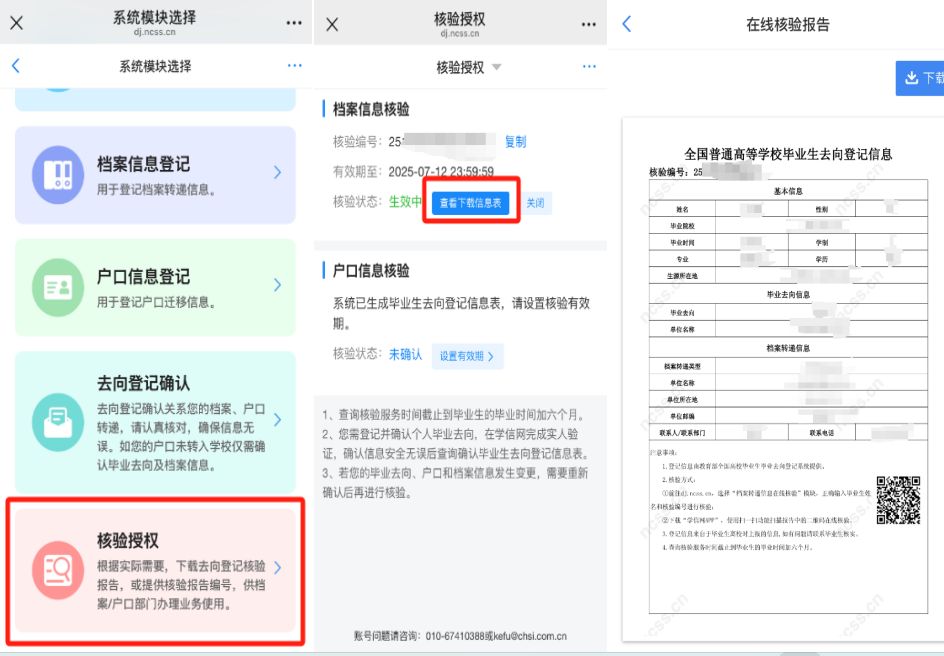Open blue three-dot menu in 核验授权 panel
Screen dimensions: 944x656
coord(589,67)
